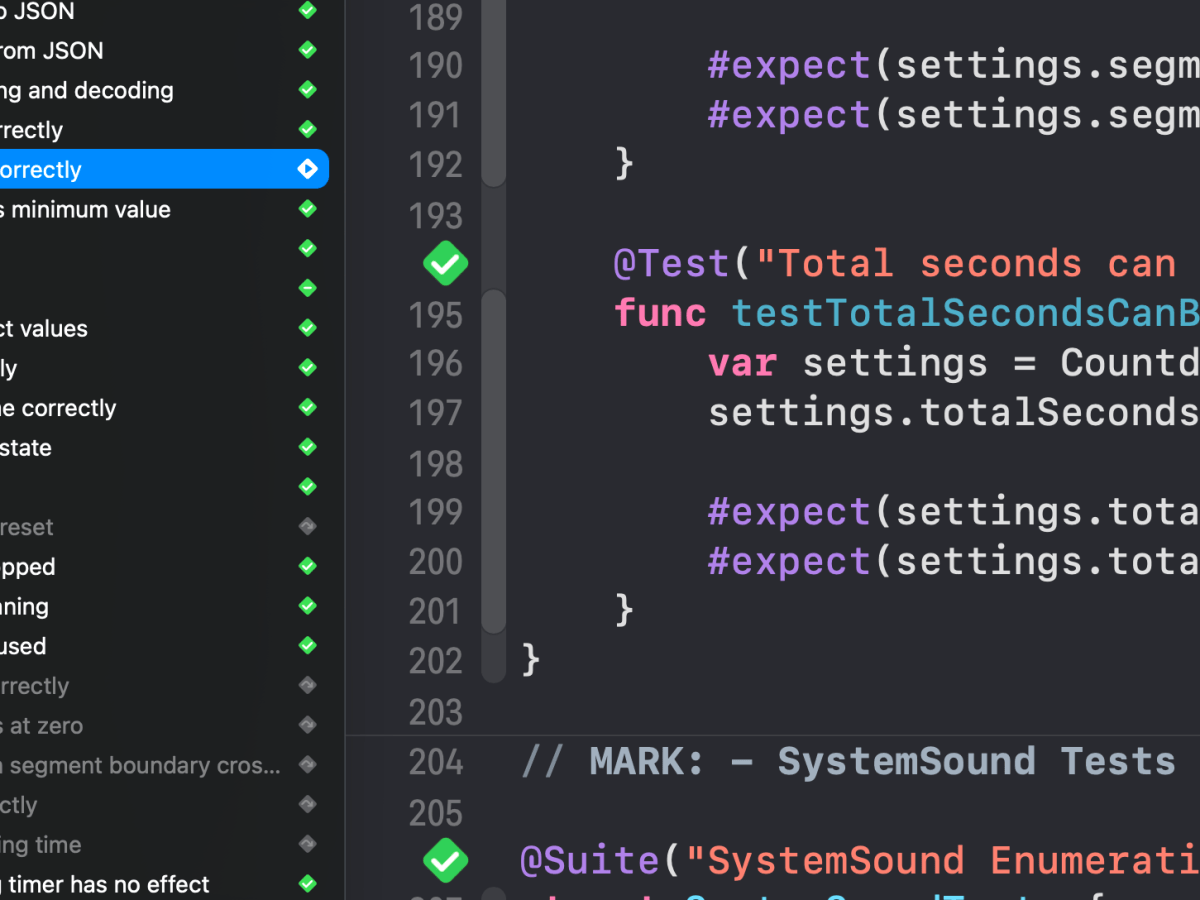This screenshot has height=900, width=1200.
Task: Click status icon next to minimum value test
Action: click(x=307, y=209)
